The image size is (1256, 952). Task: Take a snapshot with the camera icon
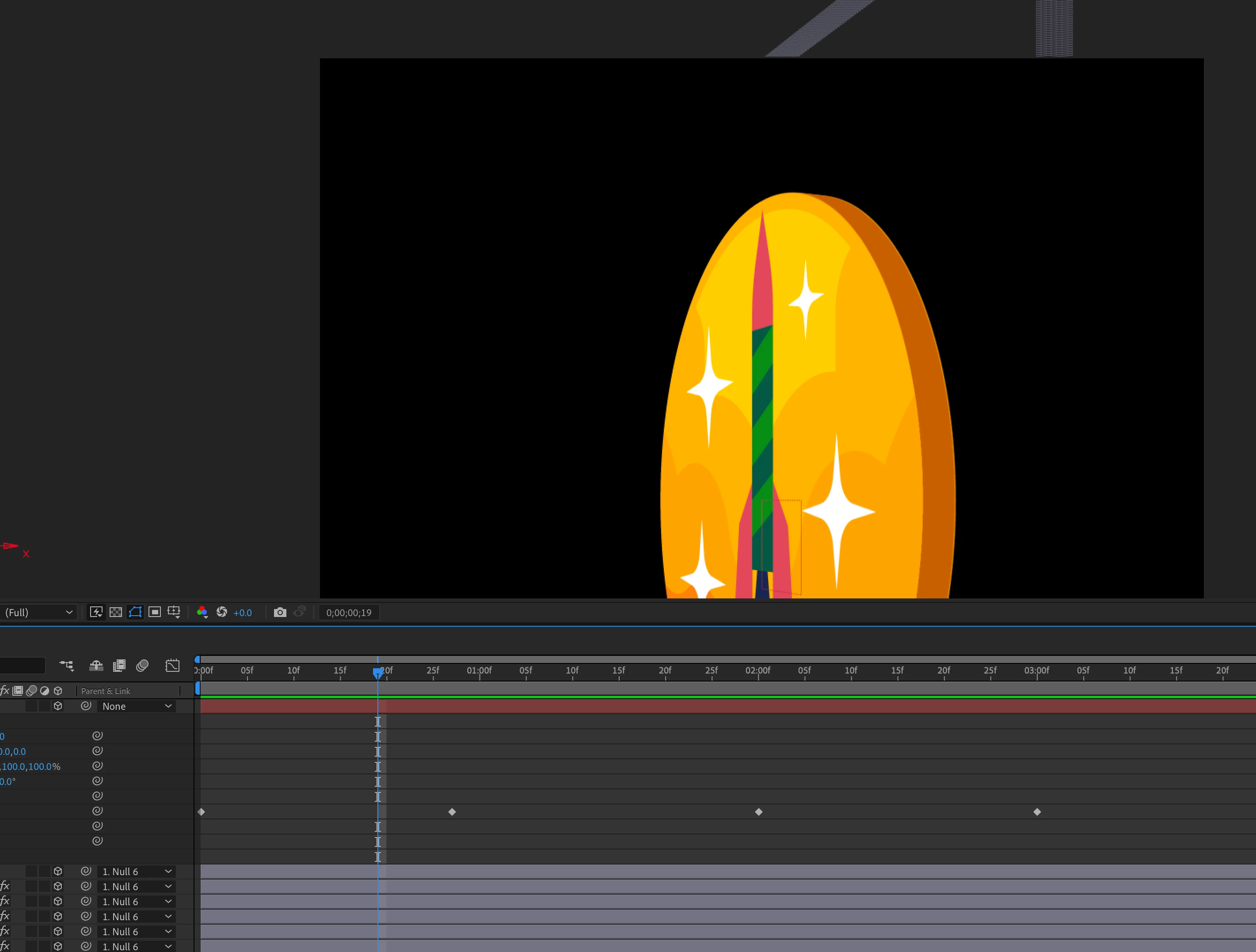280,612
